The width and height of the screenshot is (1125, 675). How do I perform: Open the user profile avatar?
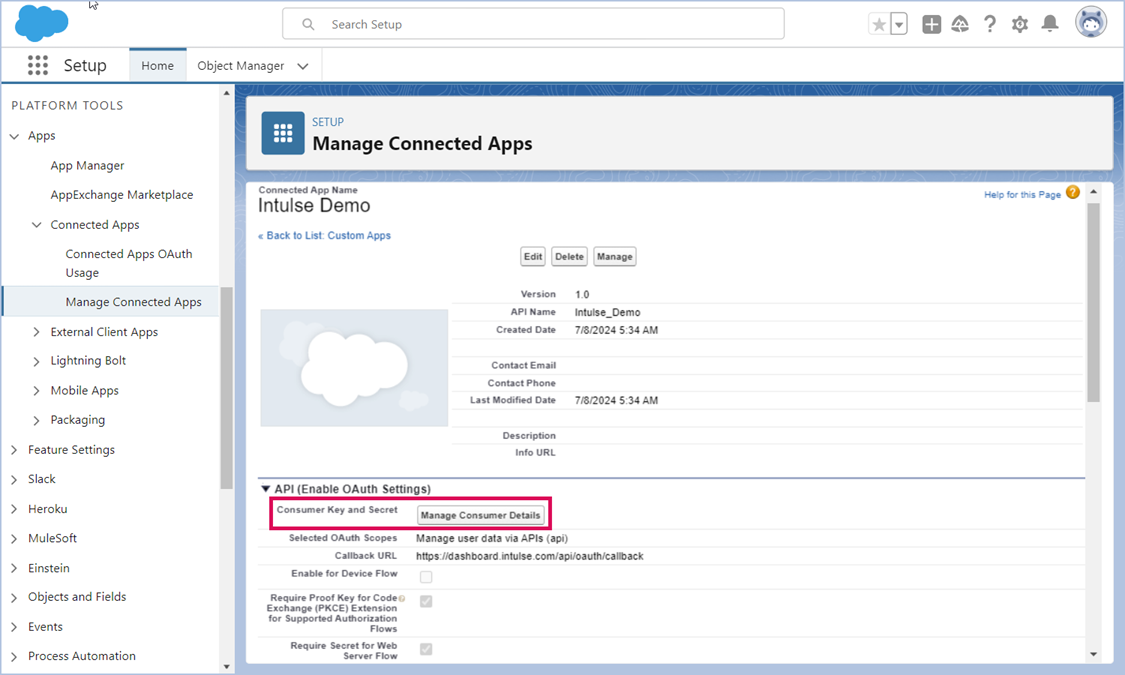tap(1091, 22)
